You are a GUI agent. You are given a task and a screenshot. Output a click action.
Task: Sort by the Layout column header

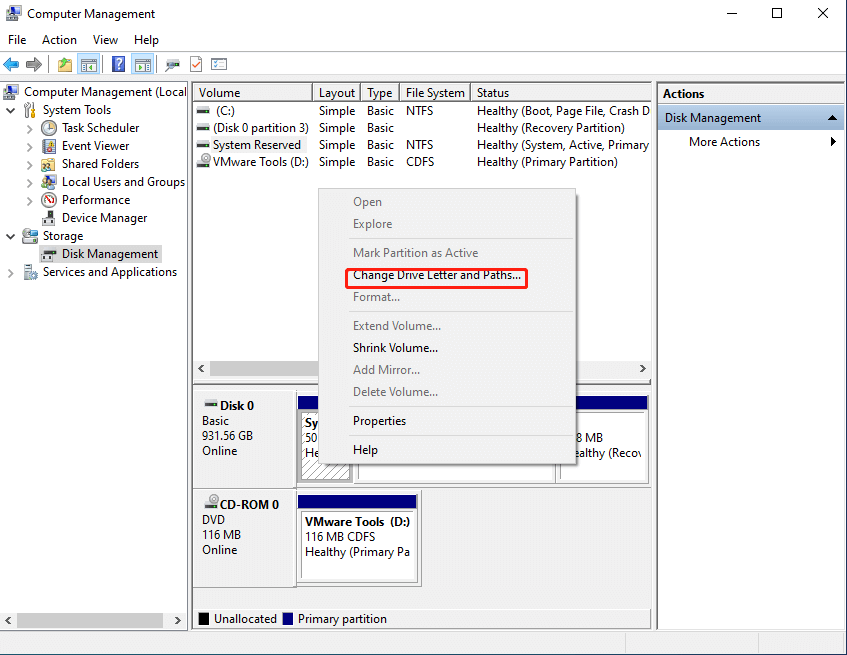coord(337,92)
